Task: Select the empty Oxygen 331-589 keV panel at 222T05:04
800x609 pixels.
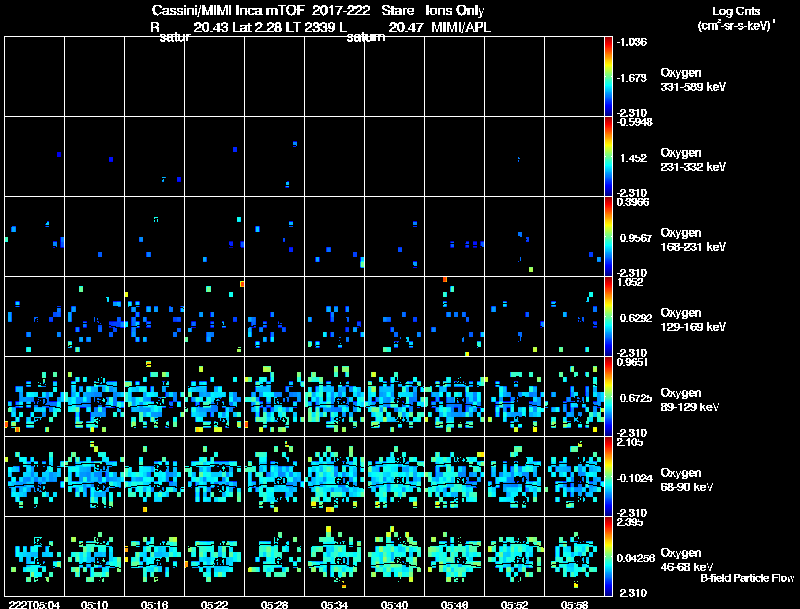Action: pos(34,76)
